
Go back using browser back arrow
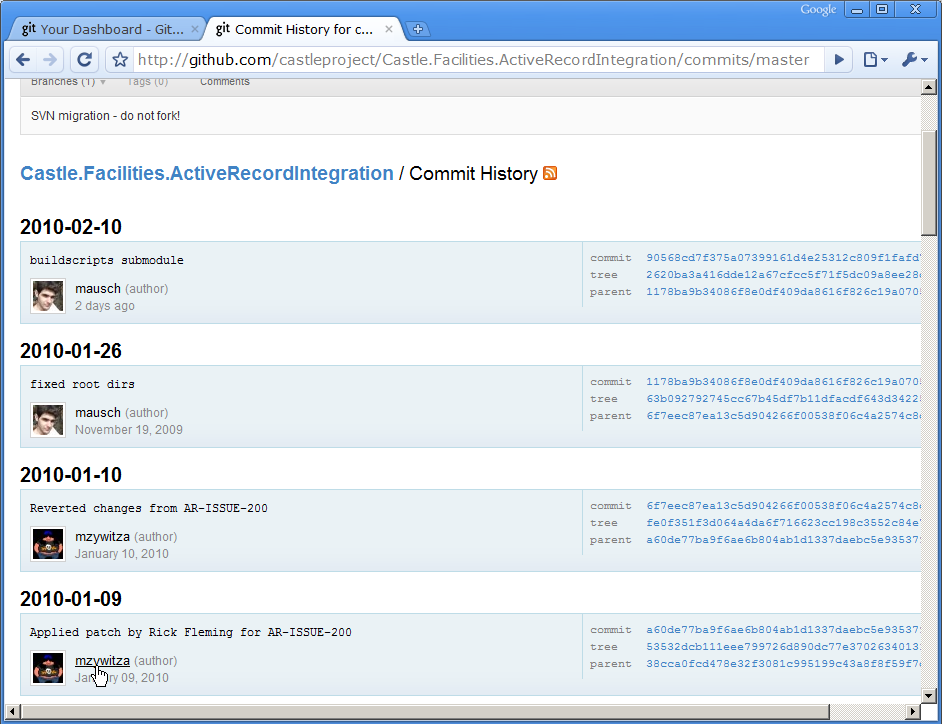pyautogui.click(x=23, y=59)
